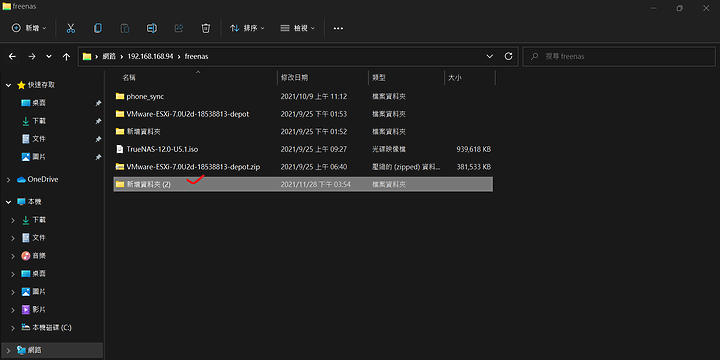Image resolution: width=720 pixels, height=360 pixels.
Task: Click the refresh icon beside address bar
Action: click(x=508, y=56)
